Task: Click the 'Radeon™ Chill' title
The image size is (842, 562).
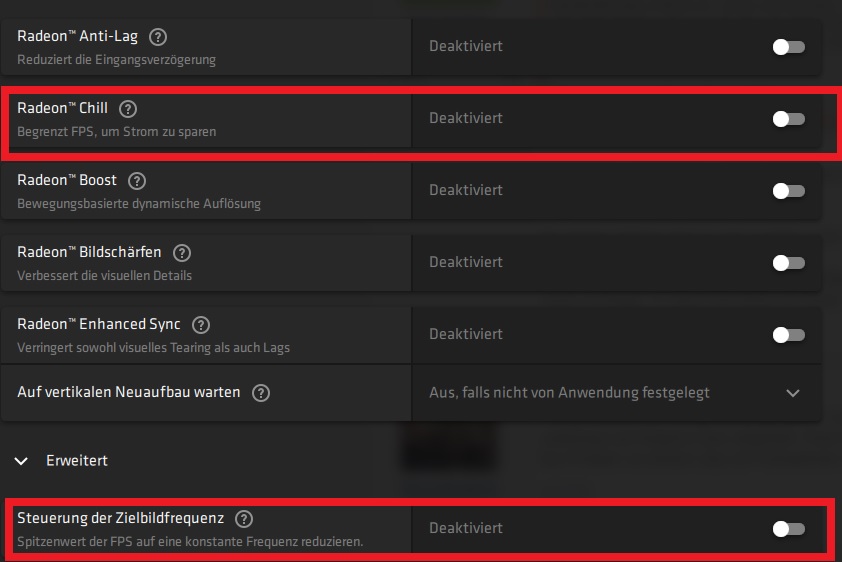Action: (x=62, y=108)
